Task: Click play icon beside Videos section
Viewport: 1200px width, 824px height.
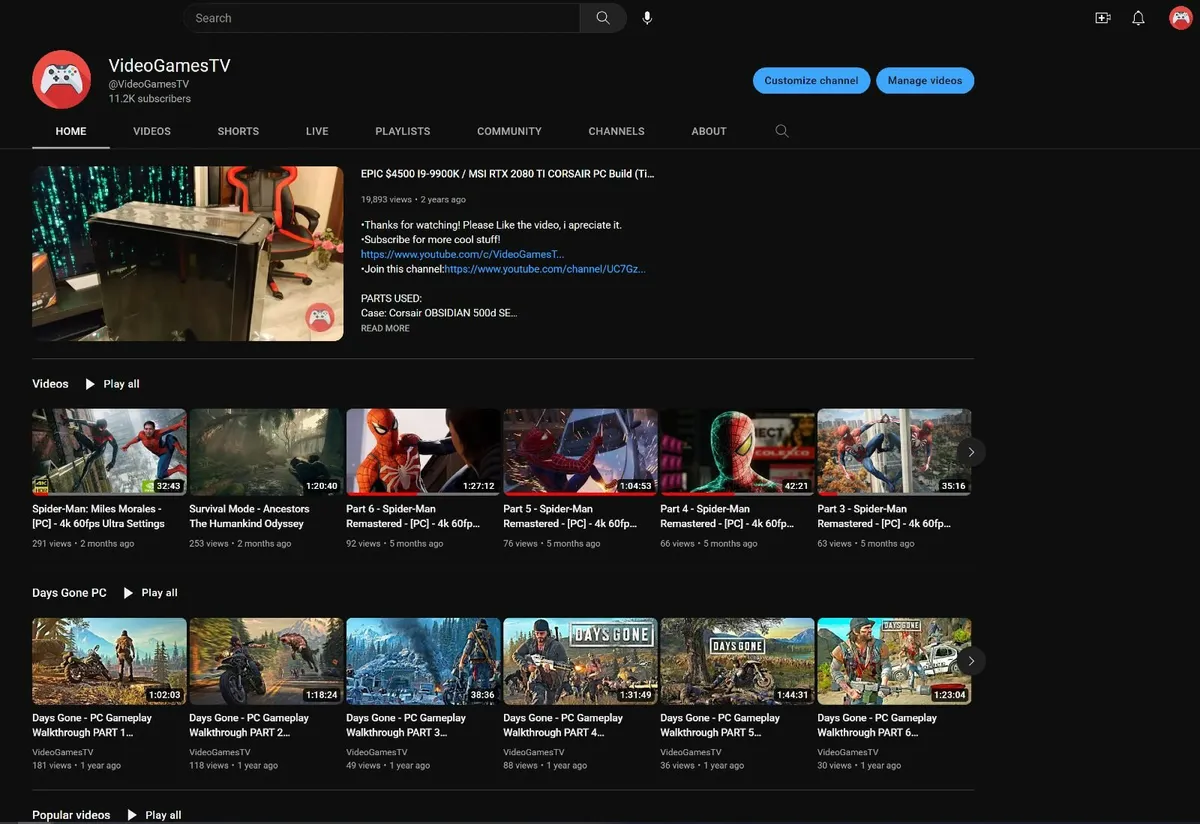Action: (91, 384)
